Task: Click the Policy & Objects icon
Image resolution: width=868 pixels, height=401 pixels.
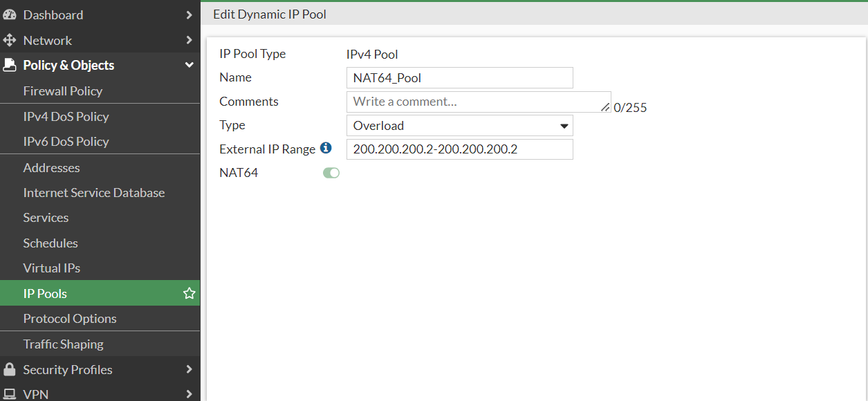Action: [10, 65]
